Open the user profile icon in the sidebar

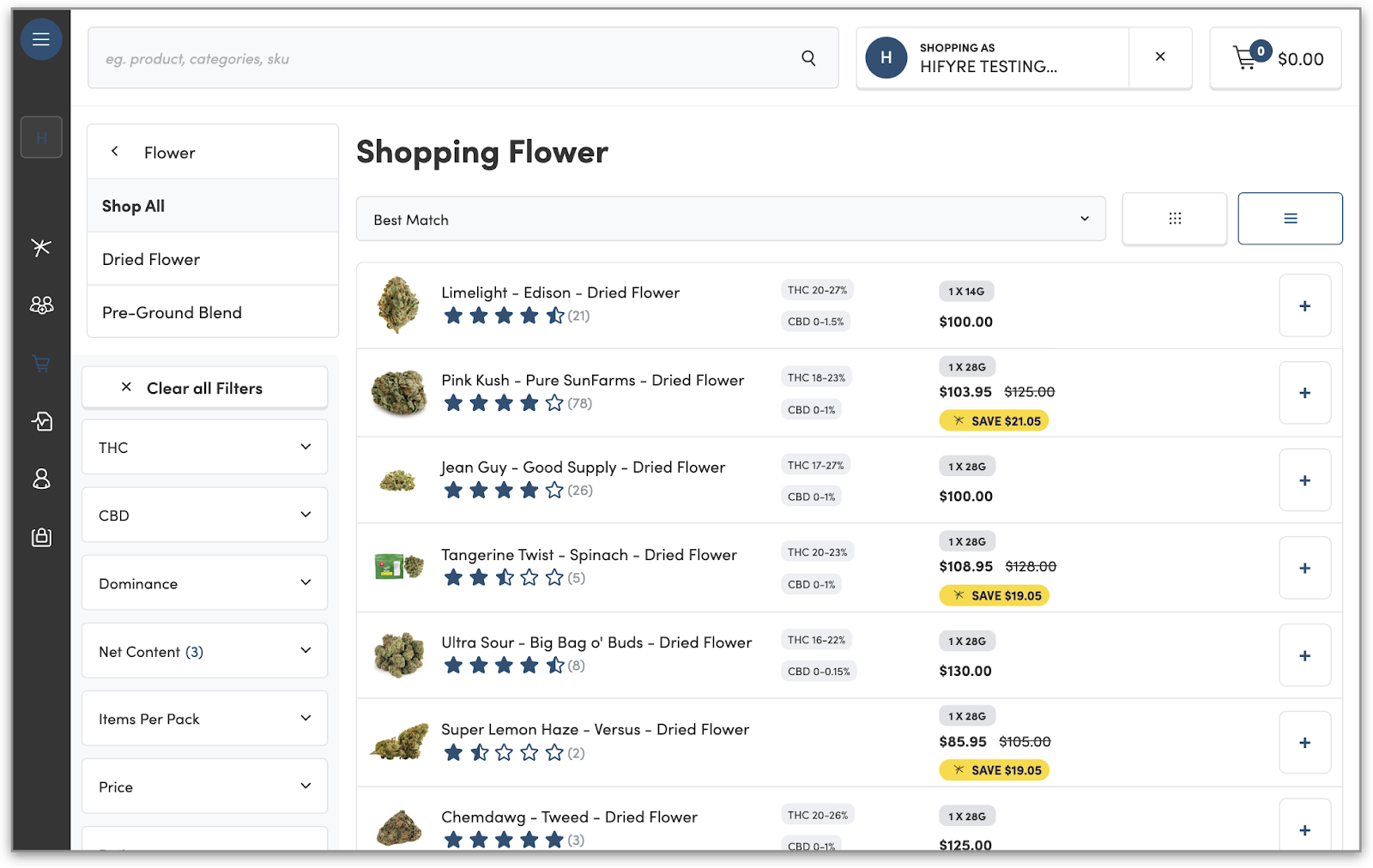click(x=40, y=479)
